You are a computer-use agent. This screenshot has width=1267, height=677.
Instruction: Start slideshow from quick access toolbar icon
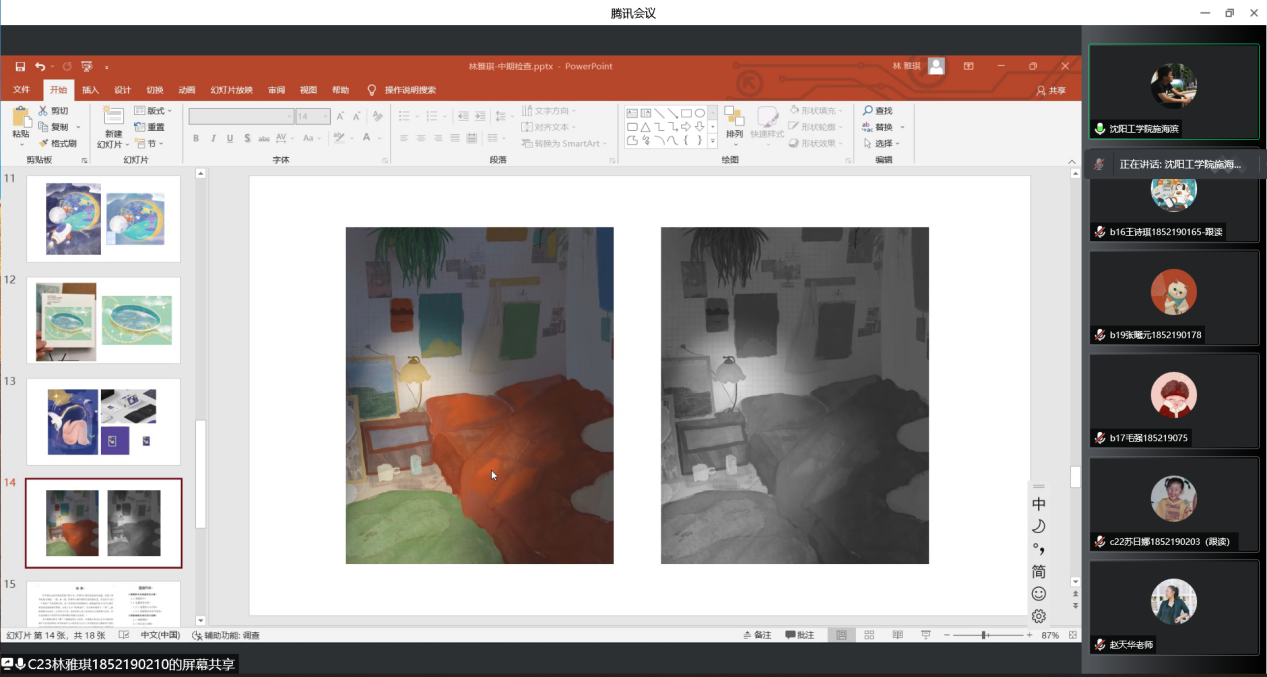(86, 67)
